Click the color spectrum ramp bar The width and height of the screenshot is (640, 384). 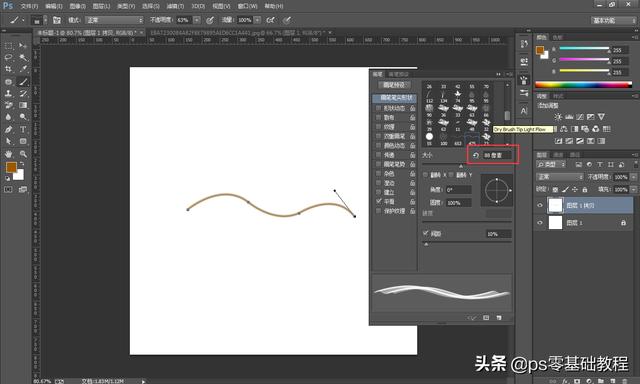coord(583,85)
